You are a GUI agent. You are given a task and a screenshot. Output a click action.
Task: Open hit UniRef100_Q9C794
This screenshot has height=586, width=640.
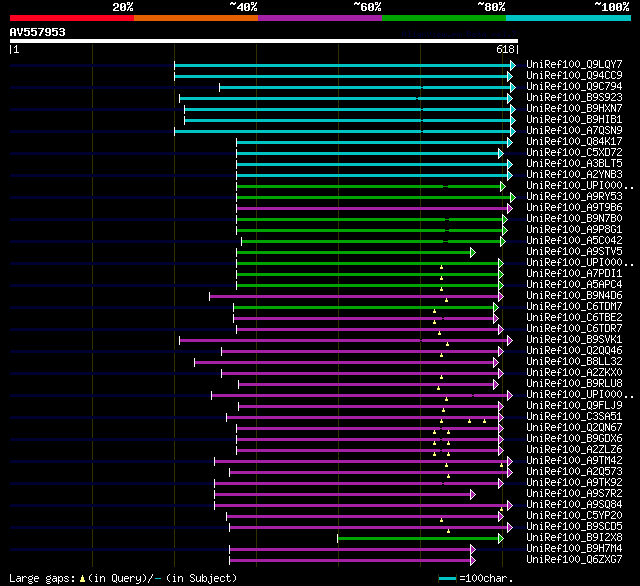click(574, 87)
